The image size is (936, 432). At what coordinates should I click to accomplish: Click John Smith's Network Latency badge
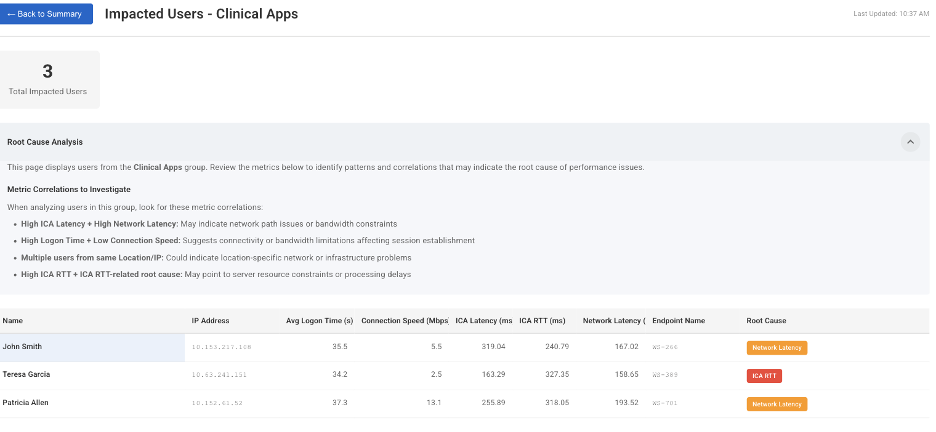777,347
